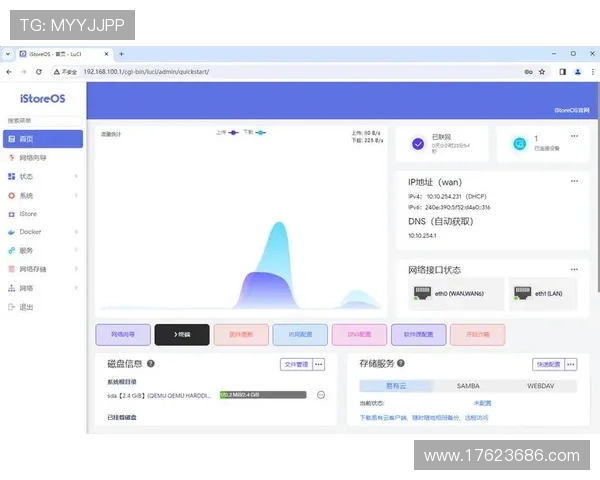The width and height of the screenshot is (600, 480).
Task: Toggle the 上传 upload series in chart legend
Action: pos(227,132)
